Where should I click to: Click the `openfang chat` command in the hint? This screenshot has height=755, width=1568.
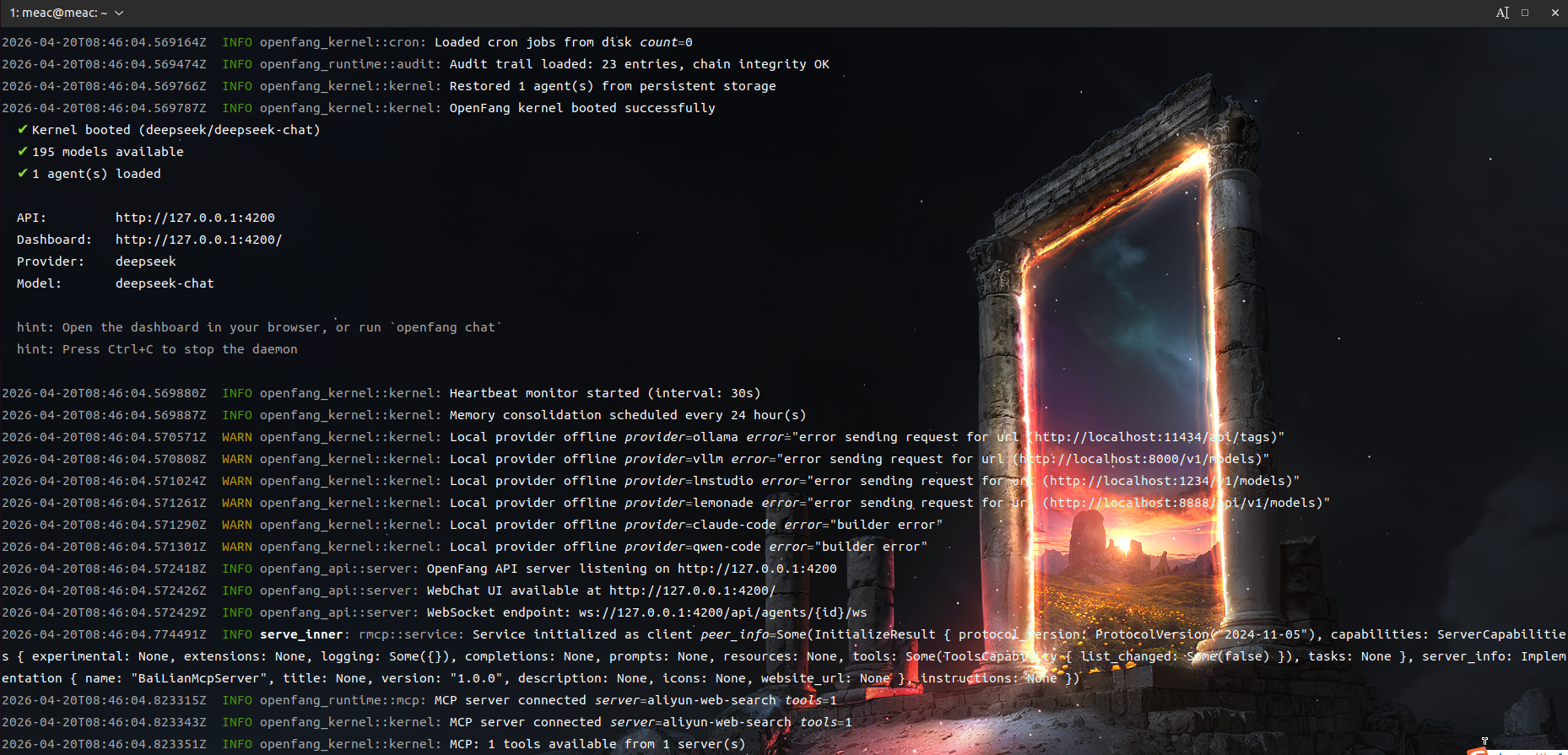446,327
